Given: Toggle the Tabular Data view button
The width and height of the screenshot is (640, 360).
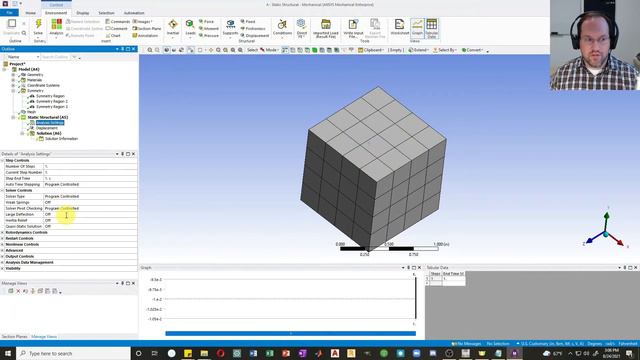Looking at the screenshot, I should (x=431, y=28).
